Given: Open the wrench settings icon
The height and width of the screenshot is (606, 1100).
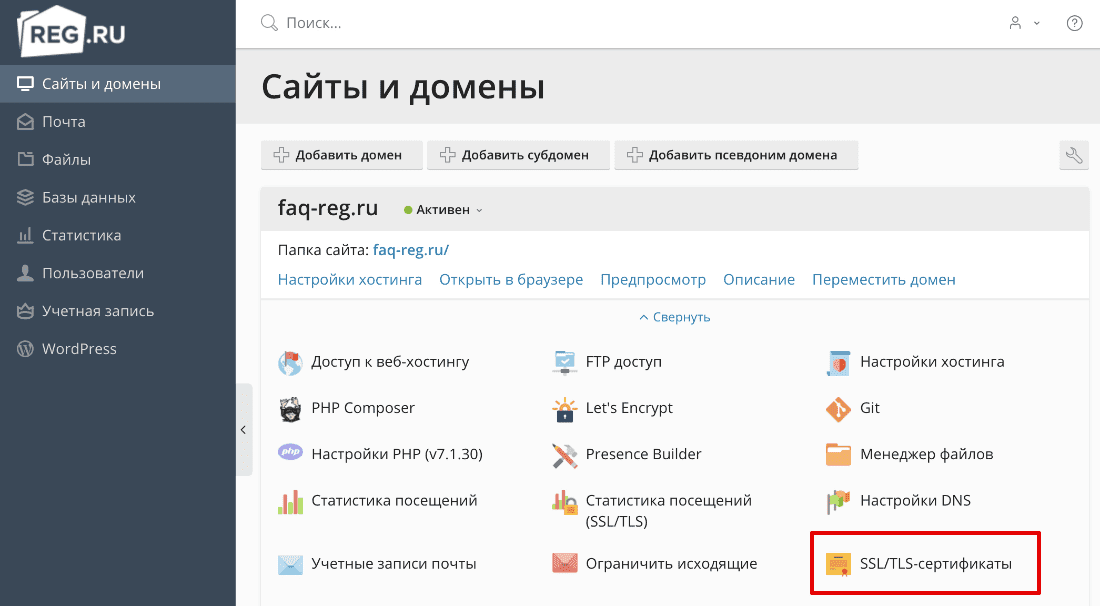Looking at the screenshot, I should coord(1074,155).
